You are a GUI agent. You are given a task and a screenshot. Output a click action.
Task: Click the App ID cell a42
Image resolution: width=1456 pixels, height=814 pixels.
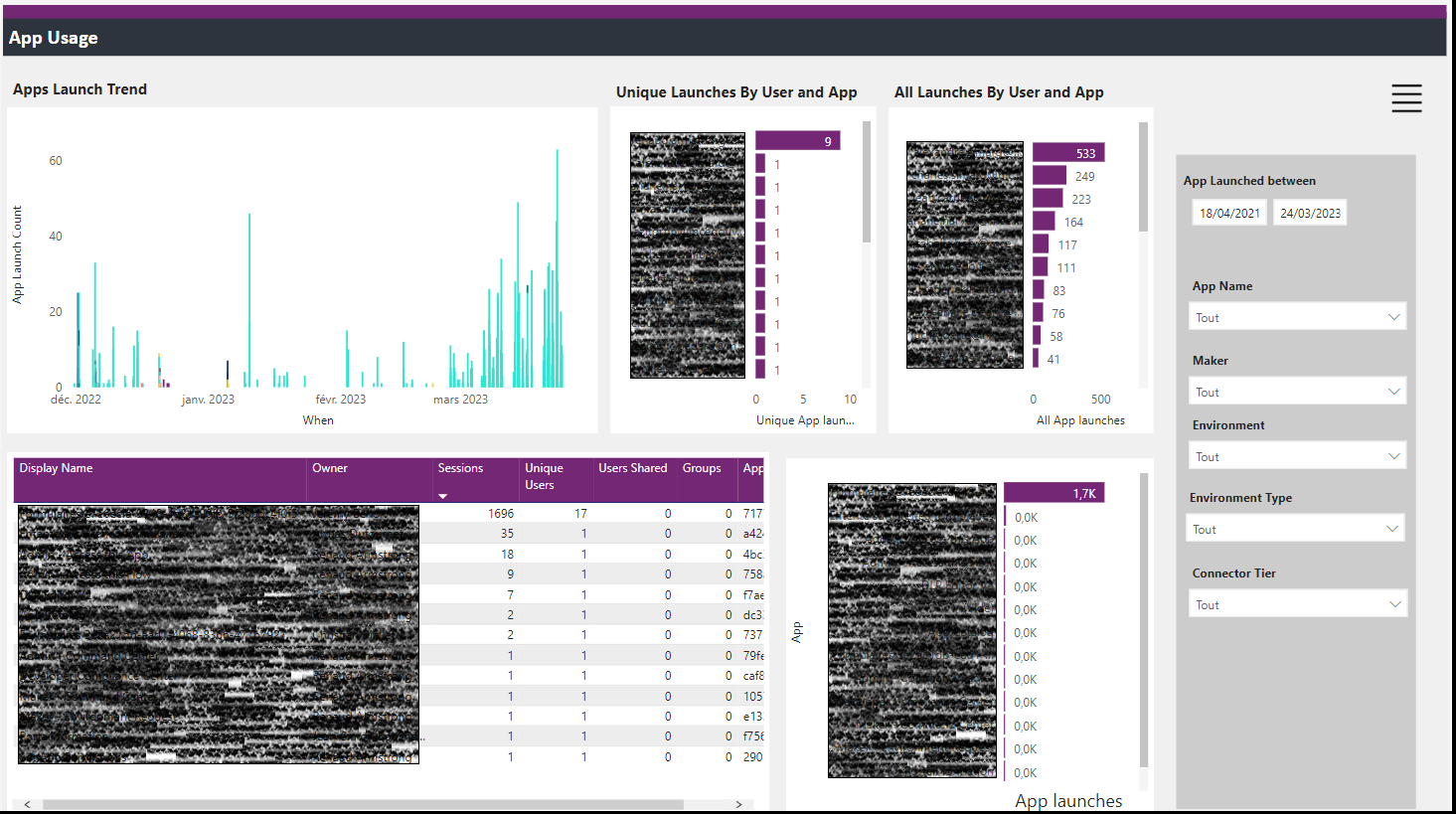point(752,534)
